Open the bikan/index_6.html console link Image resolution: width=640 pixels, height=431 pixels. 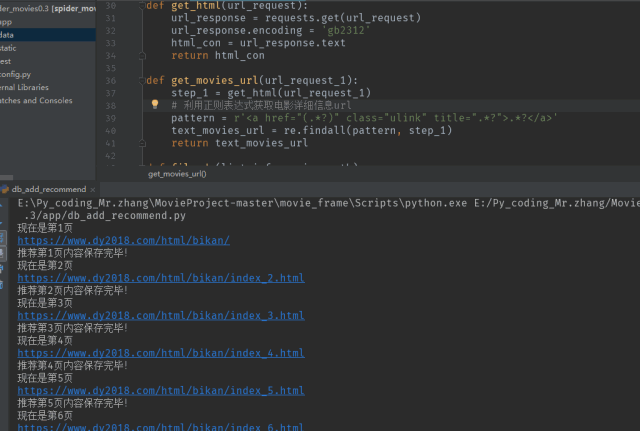161,427
